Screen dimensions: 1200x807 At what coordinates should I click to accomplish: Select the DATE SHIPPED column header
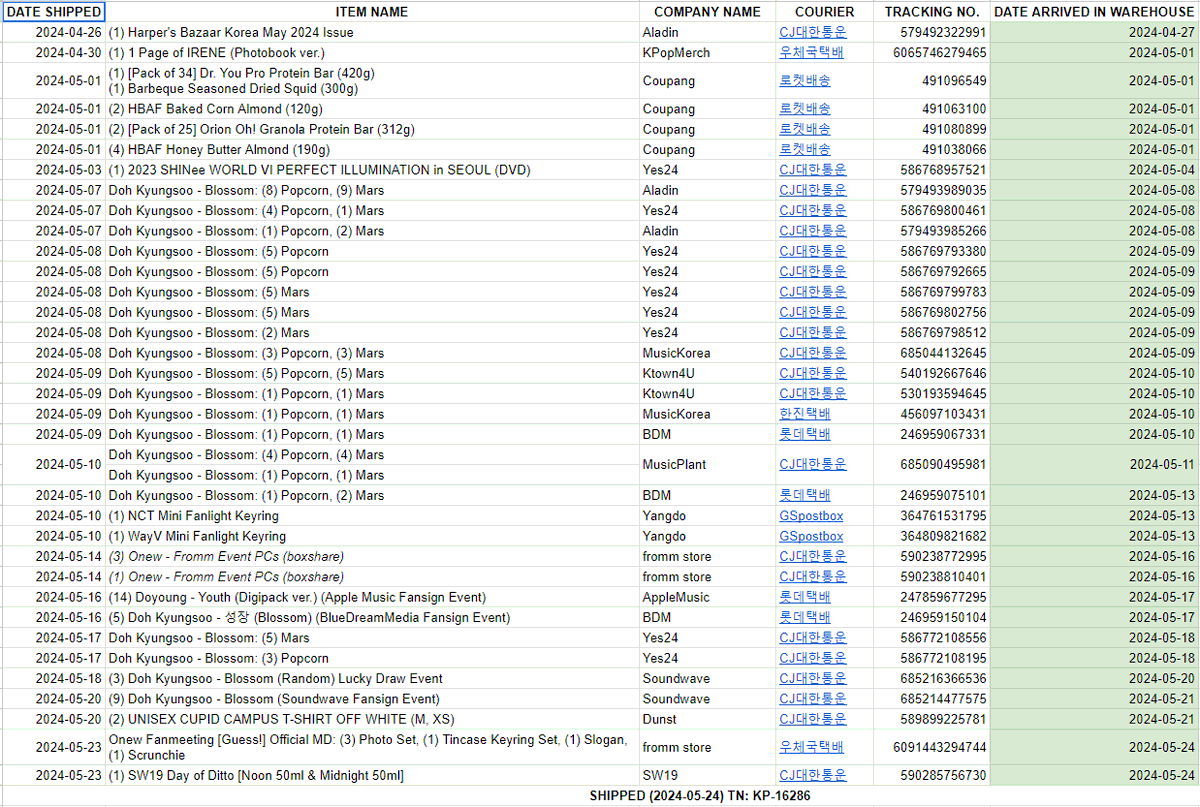53,12
